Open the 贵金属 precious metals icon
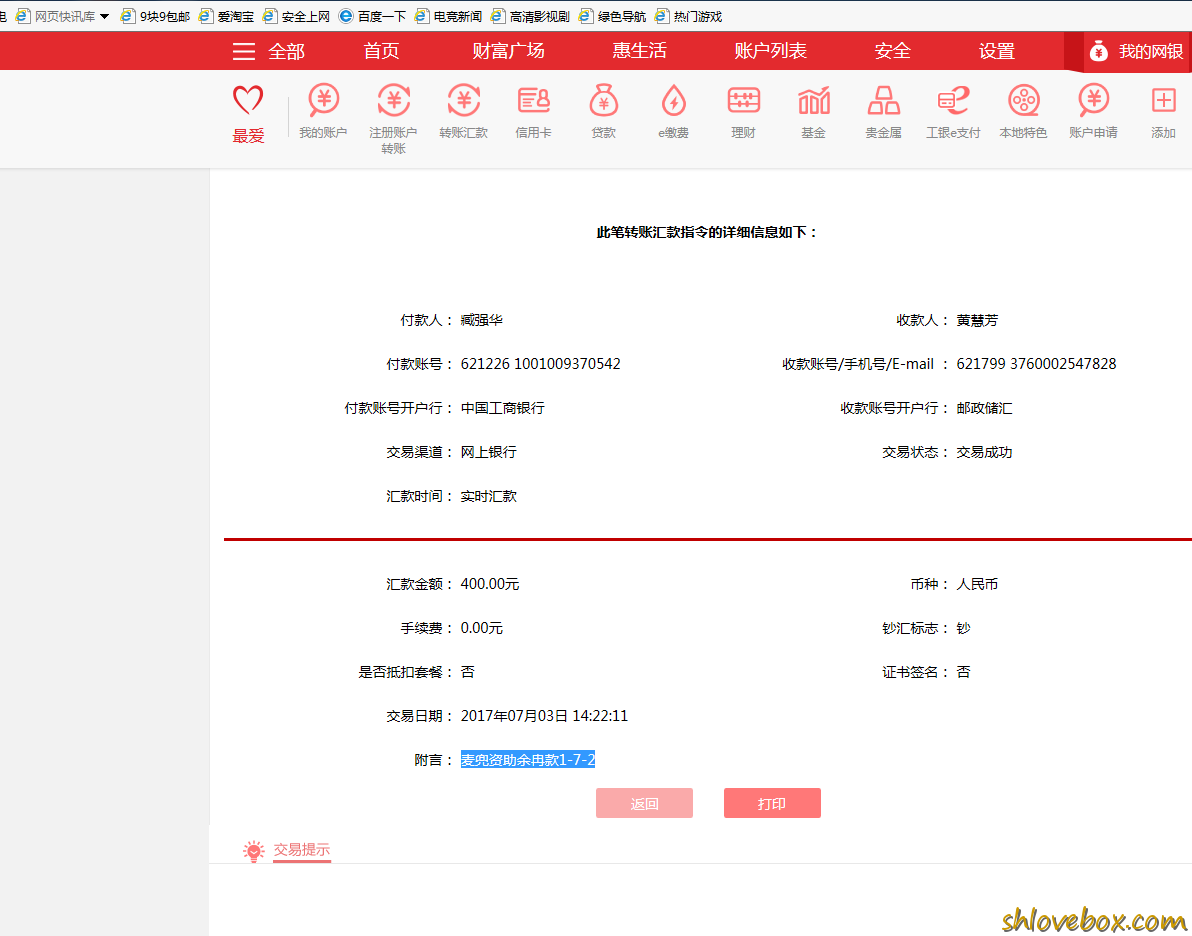 (883, 100)
